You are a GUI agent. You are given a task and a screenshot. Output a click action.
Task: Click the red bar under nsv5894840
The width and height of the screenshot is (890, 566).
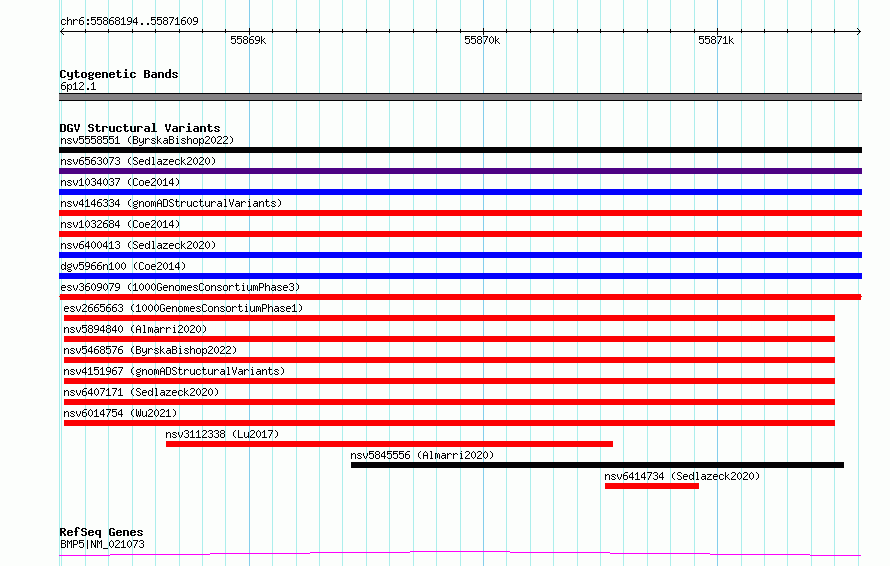click(450, 339)
